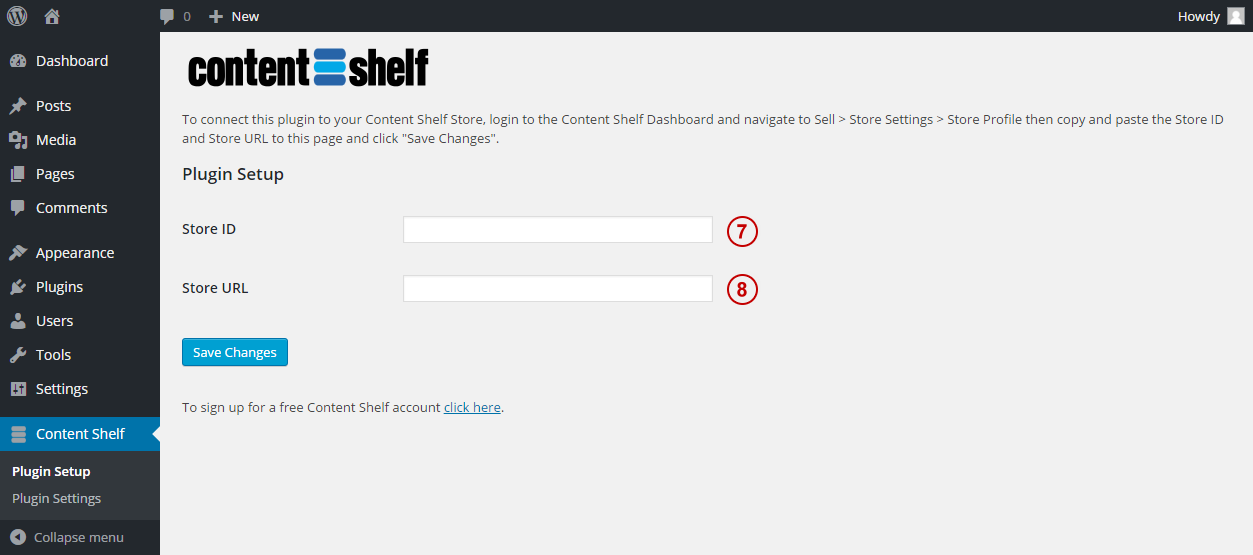Click the Posts pushpin icon
1253x555 pixels.
pyautogui.click(x=18, y=106)
